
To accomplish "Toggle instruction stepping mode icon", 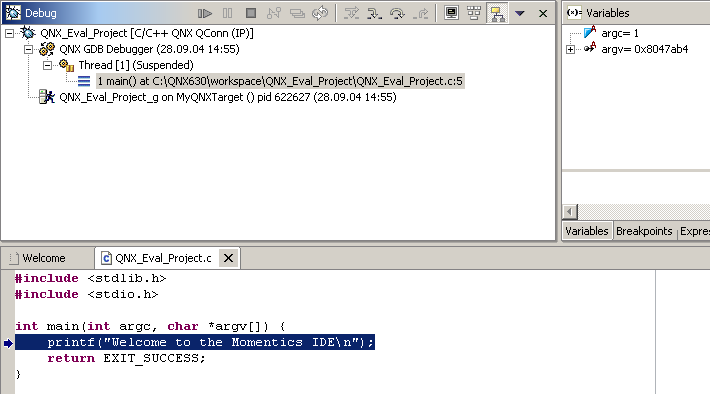I will point(451,13).
